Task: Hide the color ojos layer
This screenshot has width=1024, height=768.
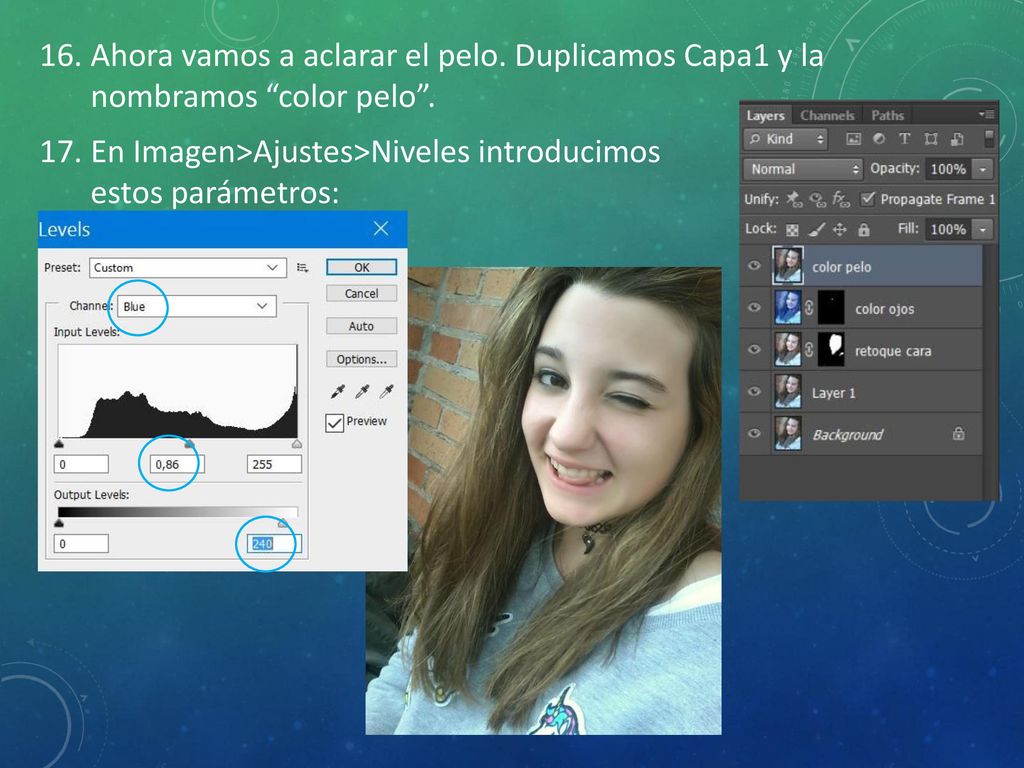Action: [754, 307]
